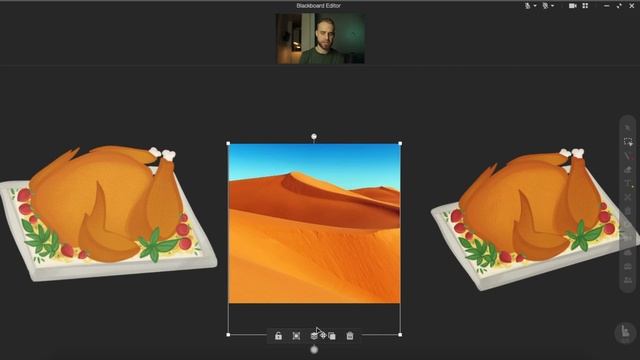Select the rectangular selection tool in the right toolbar

pyautogui.click(x=628, y=142)
